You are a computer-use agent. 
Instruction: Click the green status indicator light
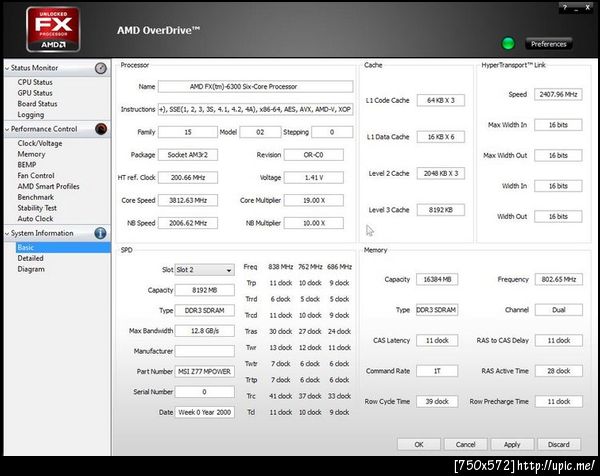508,44
